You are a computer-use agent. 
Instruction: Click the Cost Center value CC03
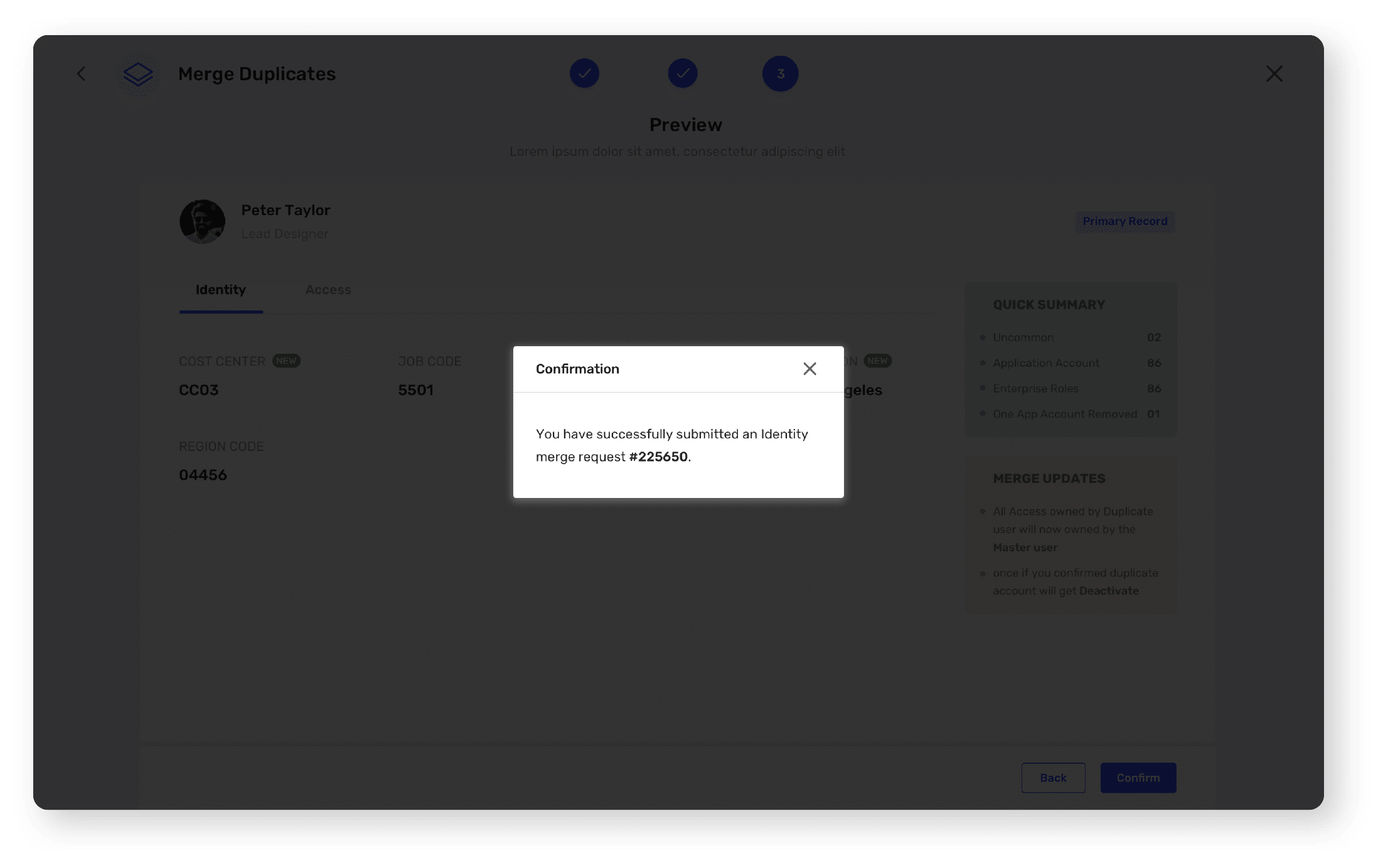[x=198, y=390]
